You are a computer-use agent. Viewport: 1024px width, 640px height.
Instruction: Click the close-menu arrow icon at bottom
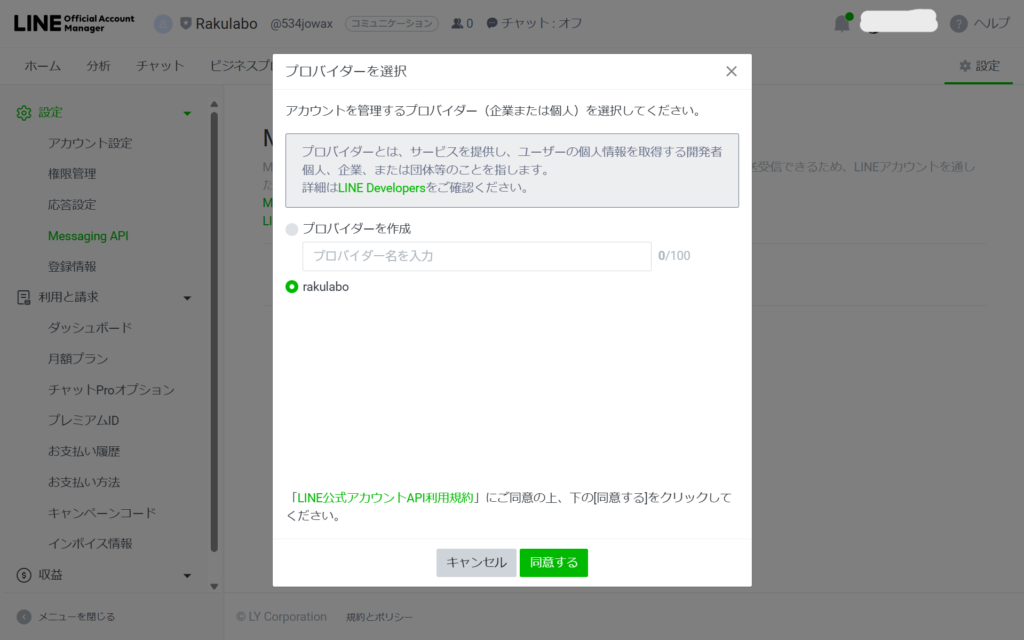tap(24, 617)
